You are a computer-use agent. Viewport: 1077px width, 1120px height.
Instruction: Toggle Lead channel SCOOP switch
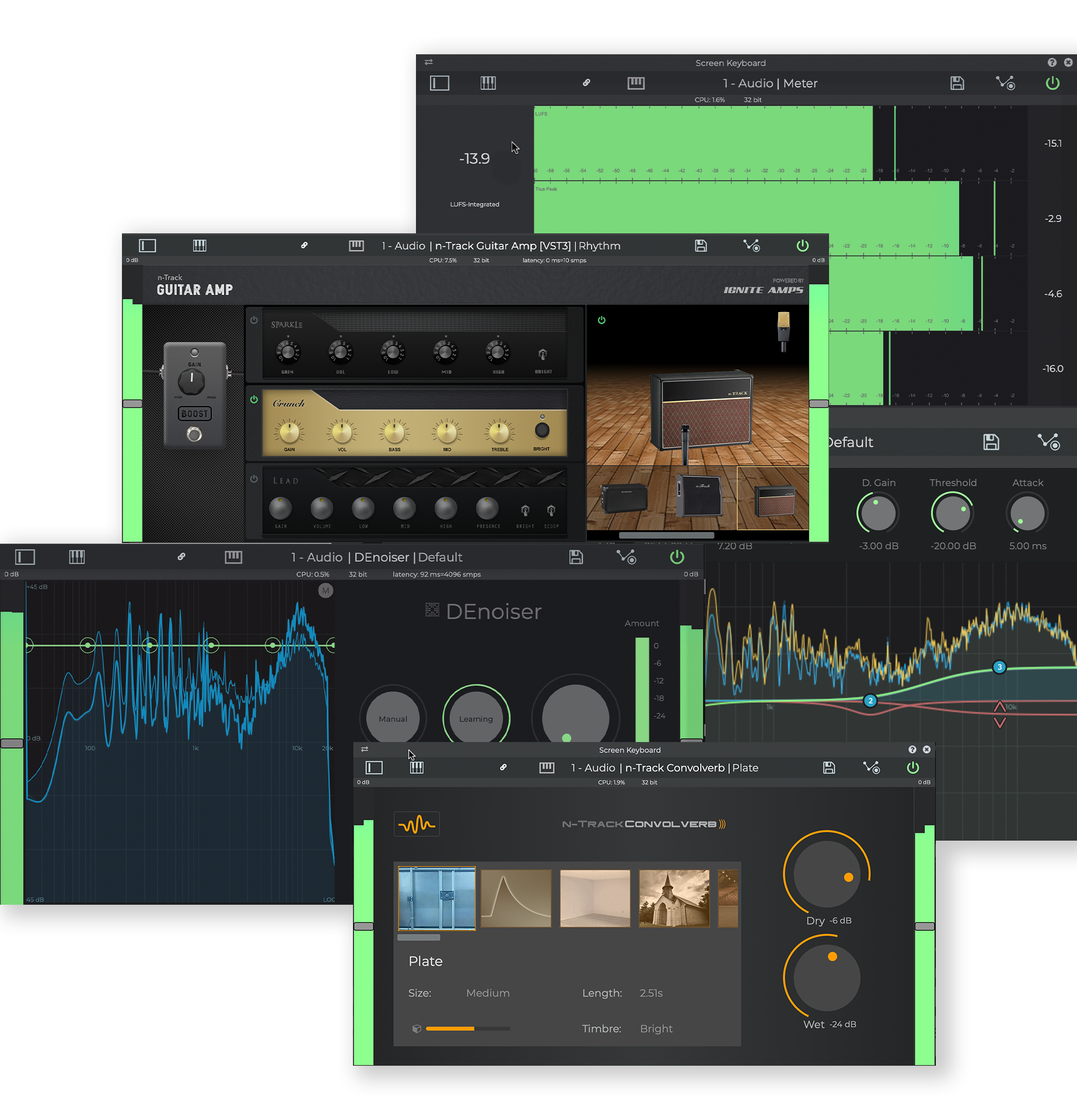(551, 510)
